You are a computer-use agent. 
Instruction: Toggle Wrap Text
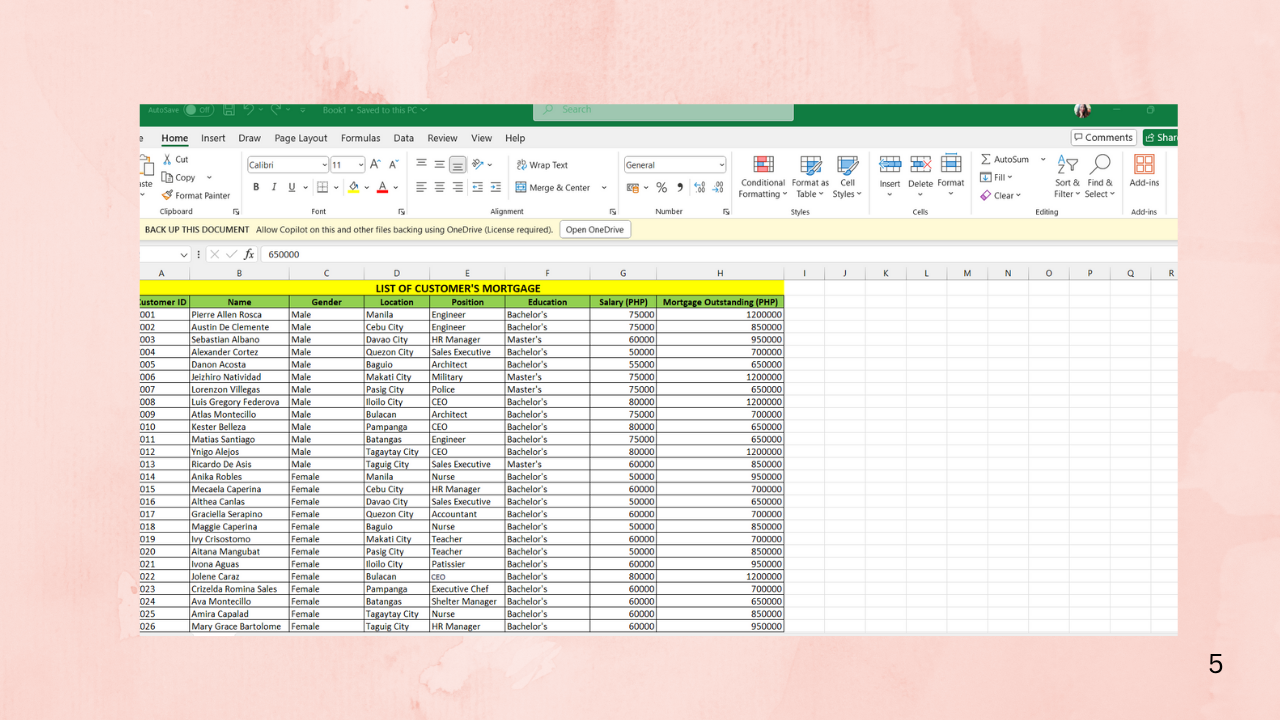[542, 165]
